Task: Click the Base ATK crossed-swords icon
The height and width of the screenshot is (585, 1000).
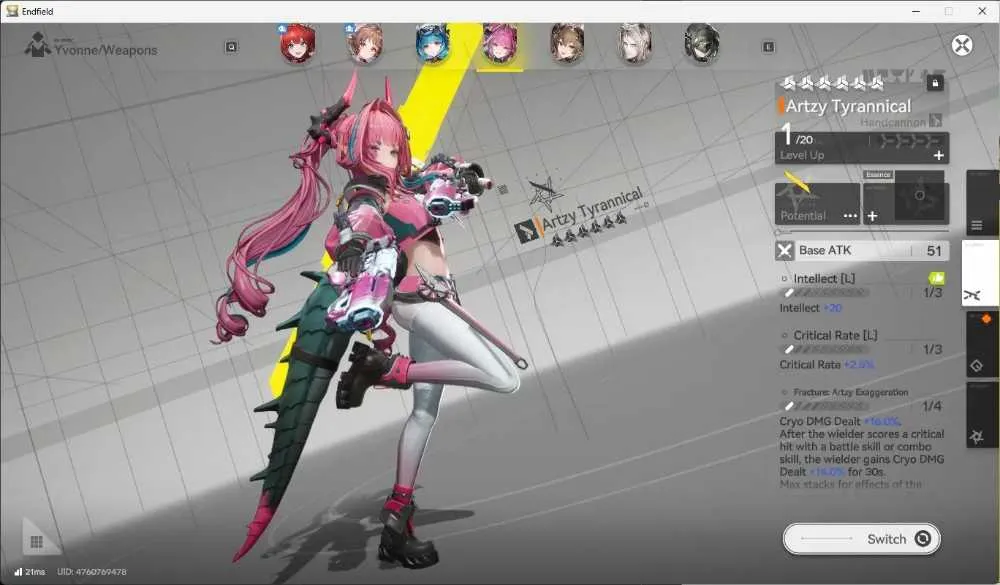Action: click(x=784, y=251)
